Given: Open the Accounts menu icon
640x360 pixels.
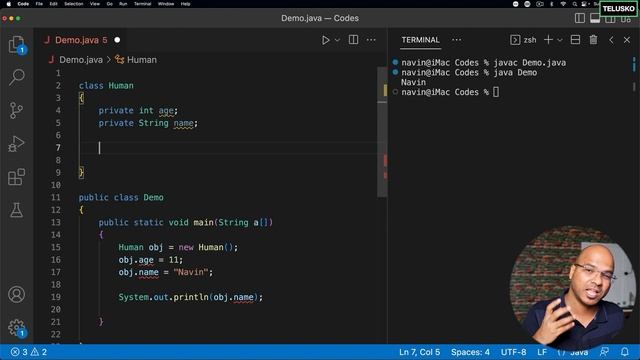Looking at the screenshot, I should [x=16, y=294].
